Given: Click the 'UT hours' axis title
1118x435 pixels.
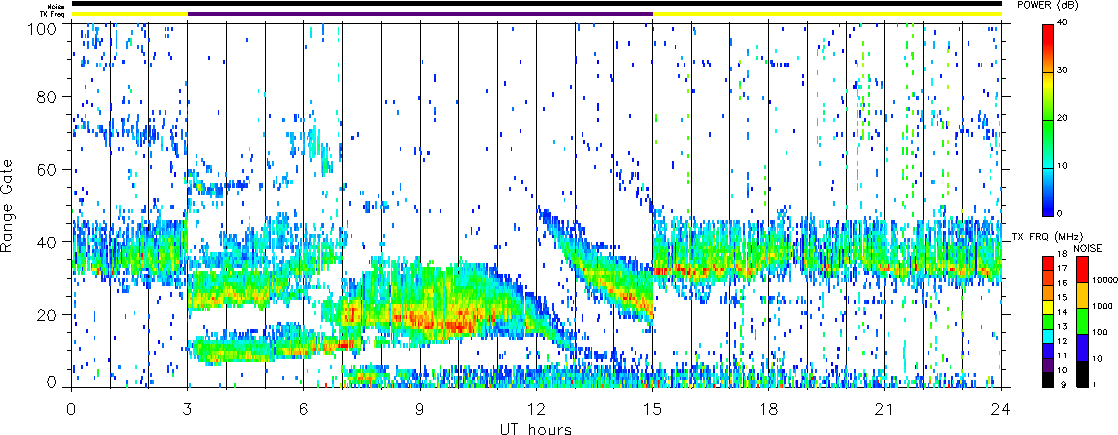Looking at the screenshot, I should [x=536, y=429].
